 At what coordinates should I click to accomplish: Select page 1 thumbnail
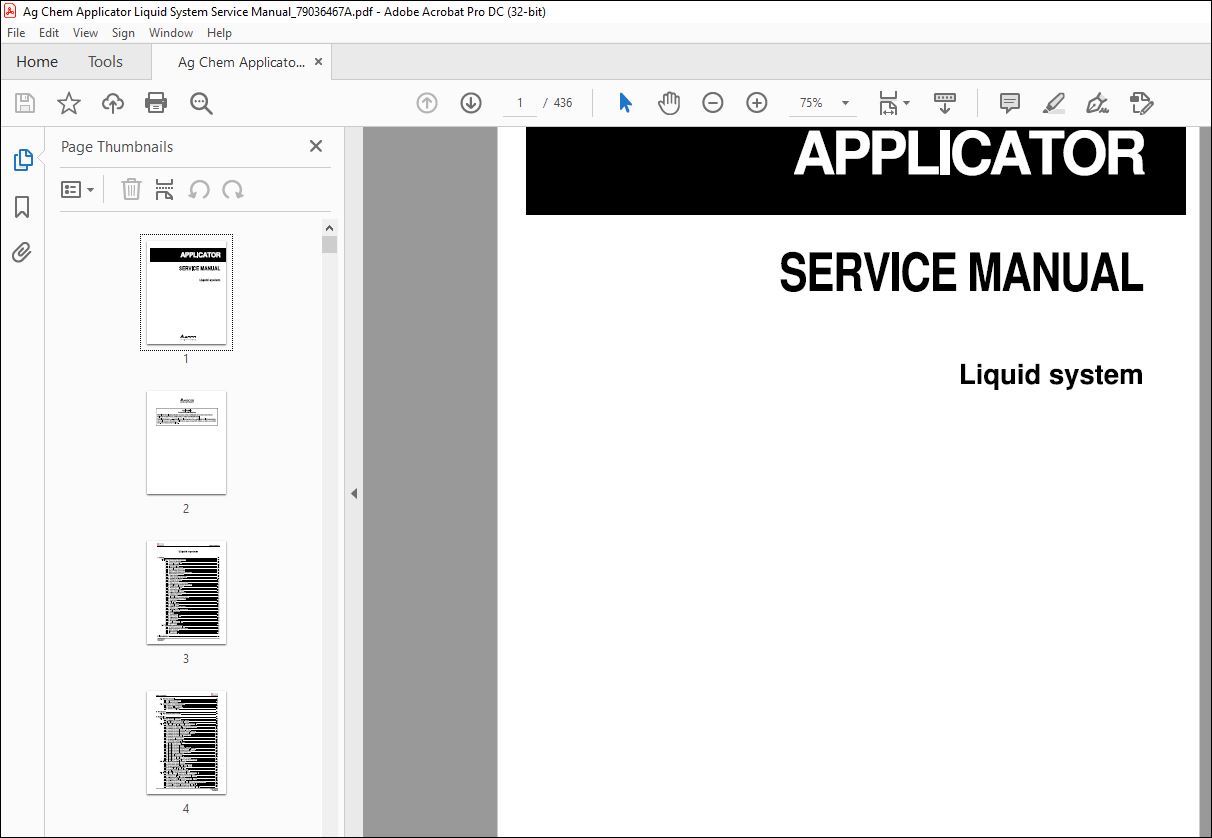187,293
